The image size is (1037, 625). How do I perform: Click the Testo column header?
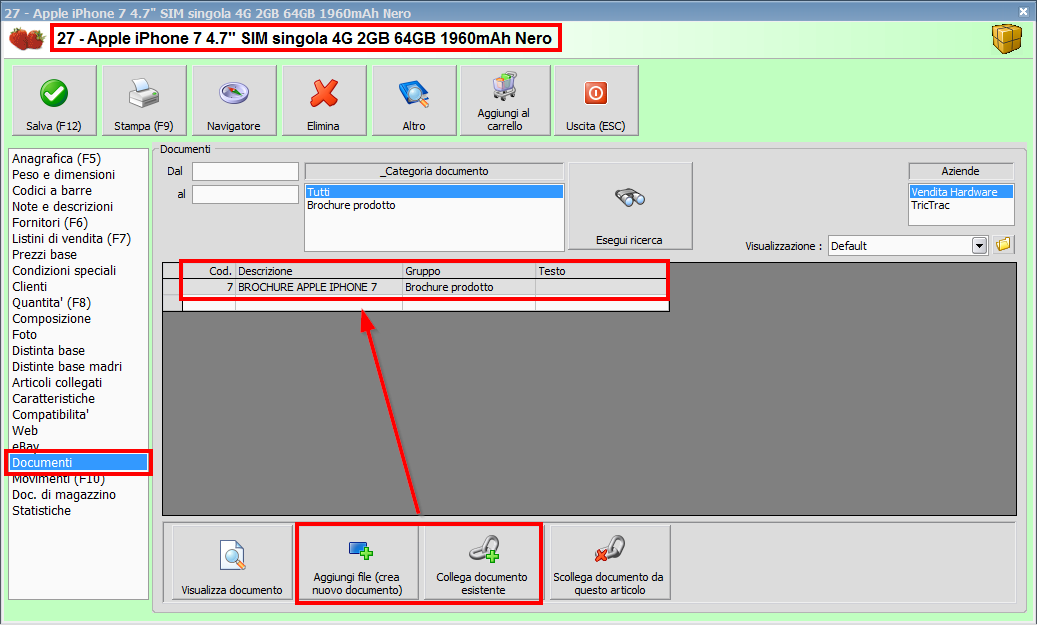(x=602, y=271)
